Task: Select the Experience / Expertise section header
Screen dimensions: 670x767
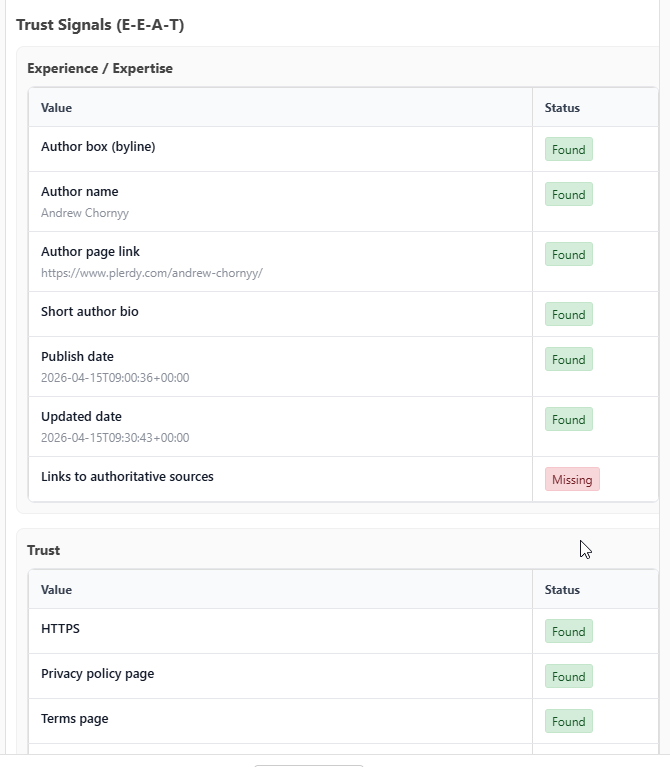Action: coord(100,69)
